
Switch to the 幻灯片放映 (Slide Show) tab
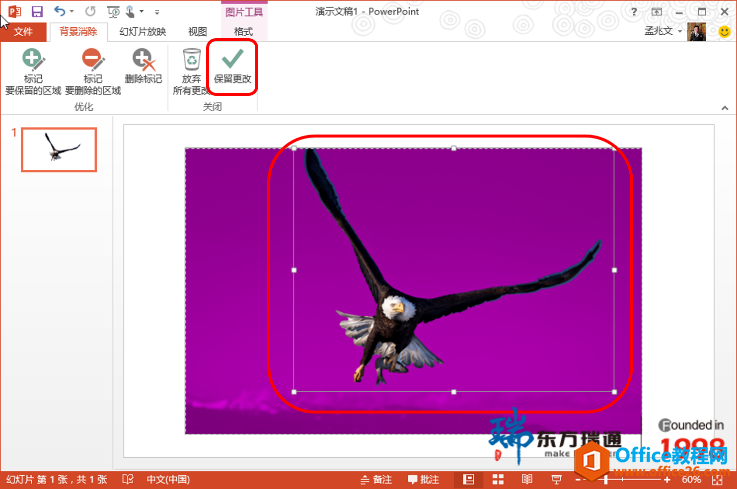[142, 32]
